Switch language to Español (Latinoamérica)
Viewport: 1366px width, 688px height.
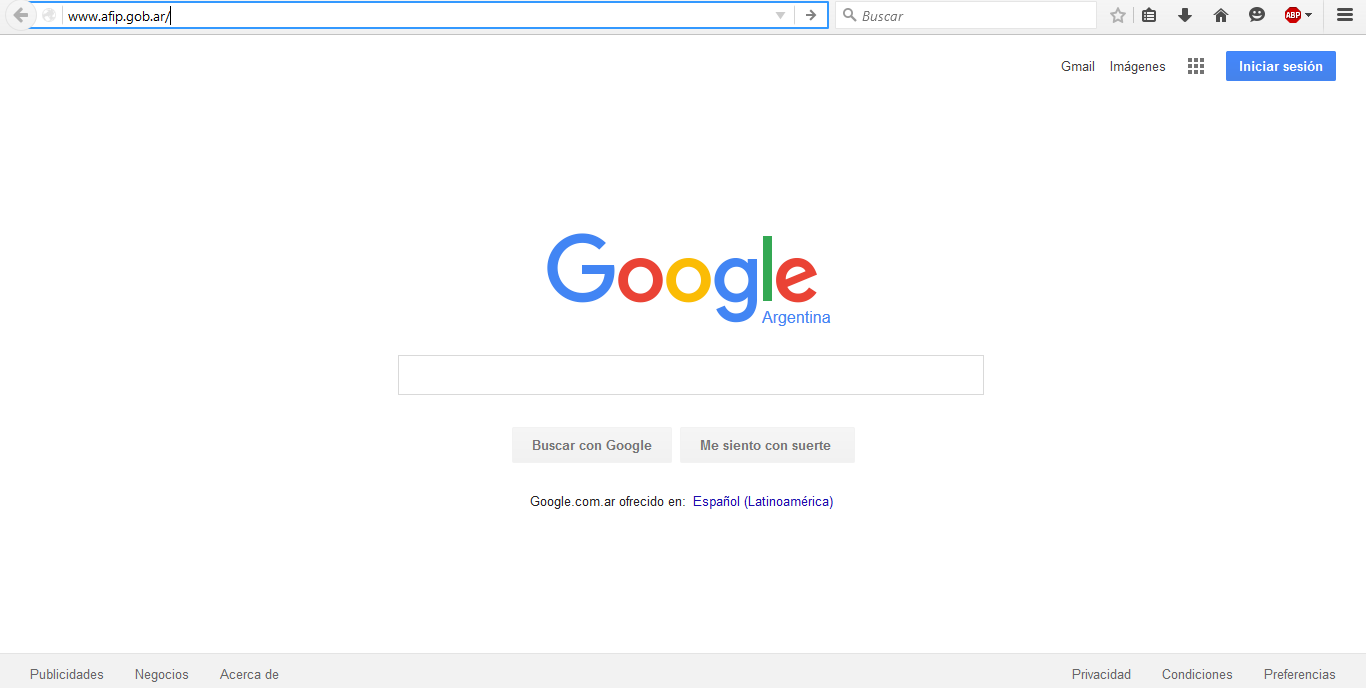click(763, 501)
